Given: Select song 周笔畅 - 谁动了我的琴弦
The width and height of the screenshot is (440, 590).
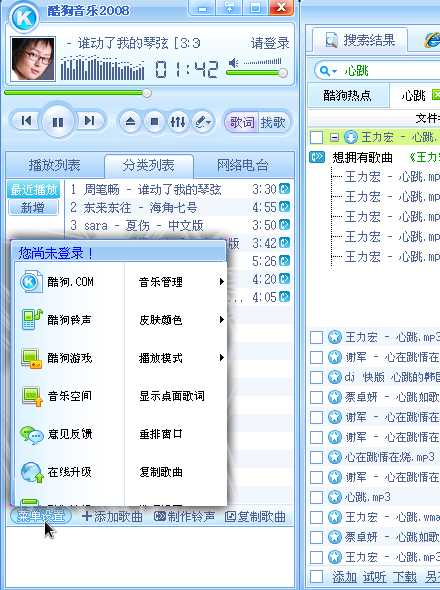Looking at the screenshot, I should click(x=179, y=189).
